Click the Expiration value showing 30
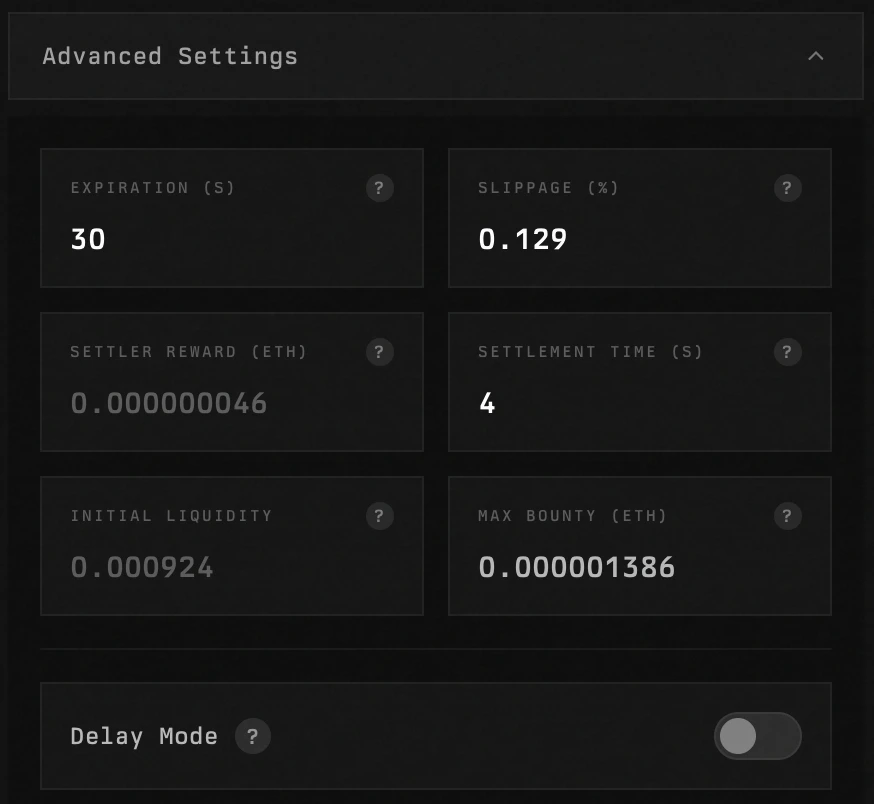This screenshot has height=804, width=874. [87, 239]
